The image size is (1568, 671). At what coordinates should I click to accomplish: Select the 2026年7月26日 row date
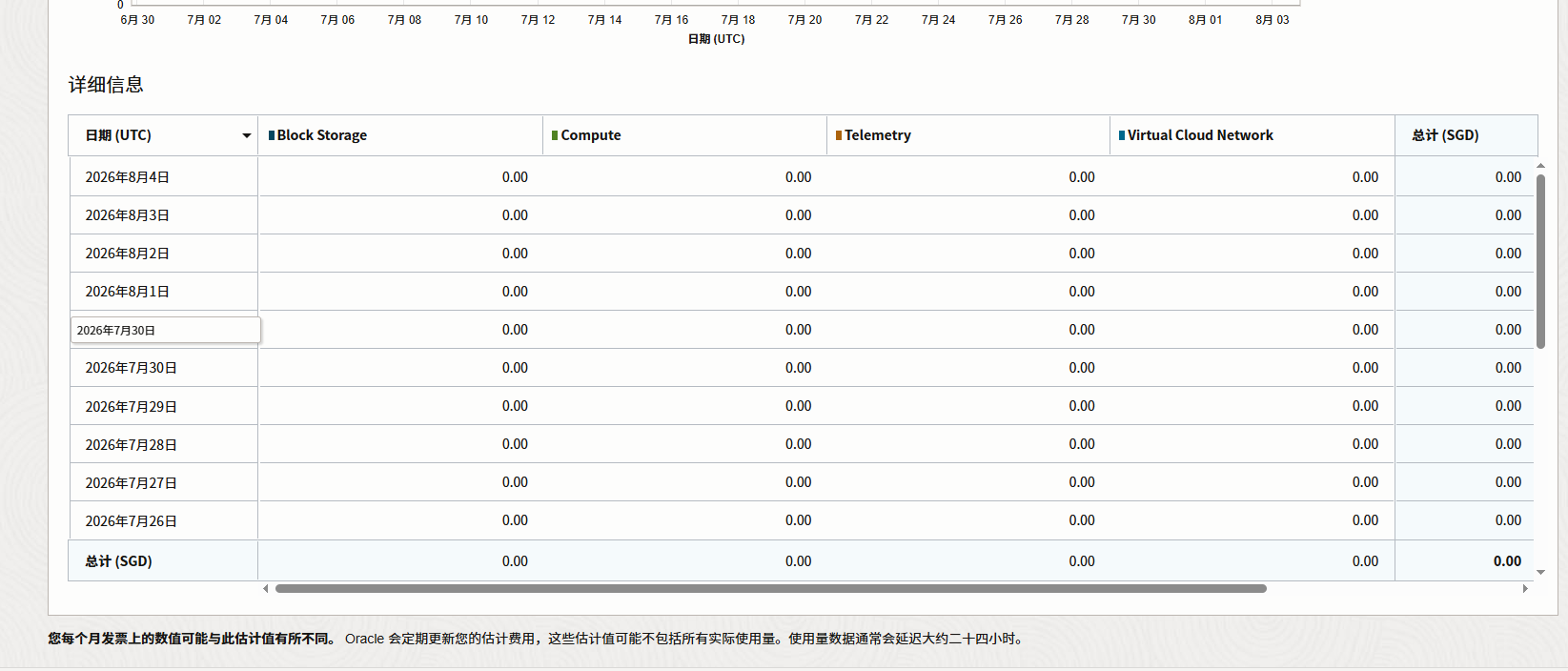click(x=132, y=521)
